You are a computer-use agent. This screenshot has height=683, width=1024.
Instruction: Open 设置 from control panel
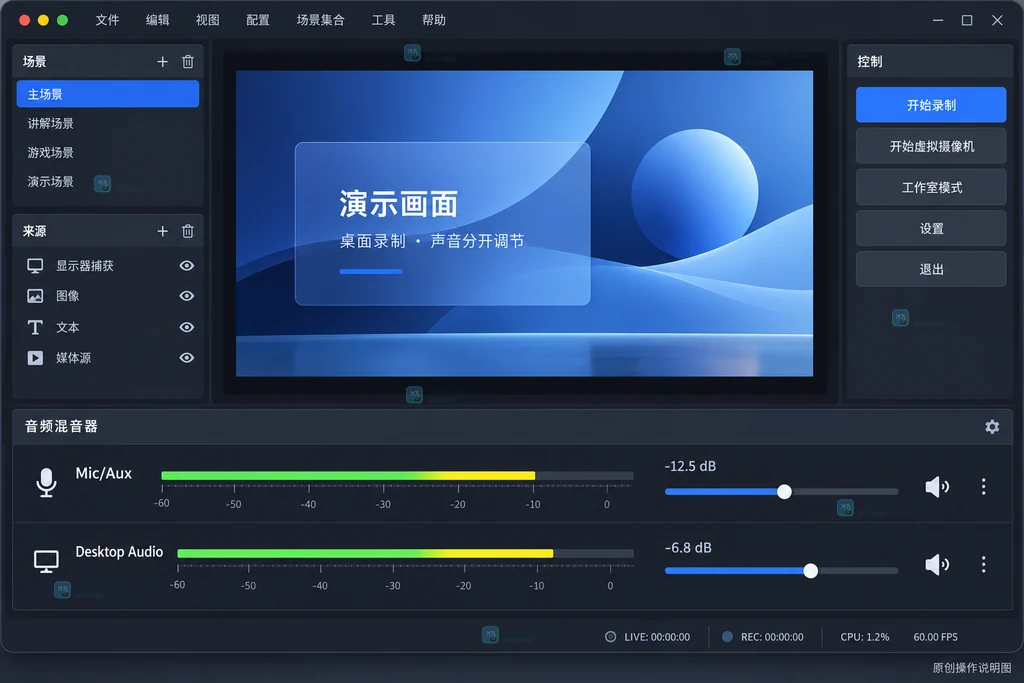pos(931,229)
